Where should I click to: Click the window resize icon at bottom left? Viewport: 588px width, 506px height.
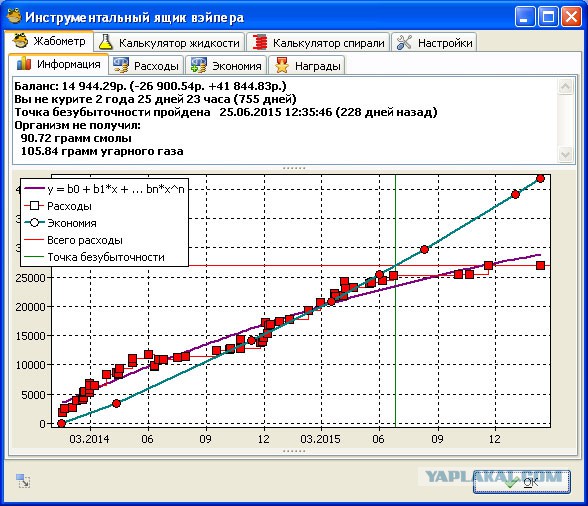(x=23, y=480)
